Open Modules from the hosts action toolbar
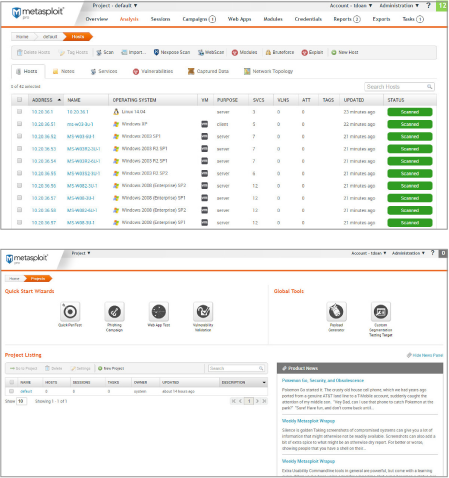Image resolution: width=449 pixels, height=478 pixels. coord(244,52)
